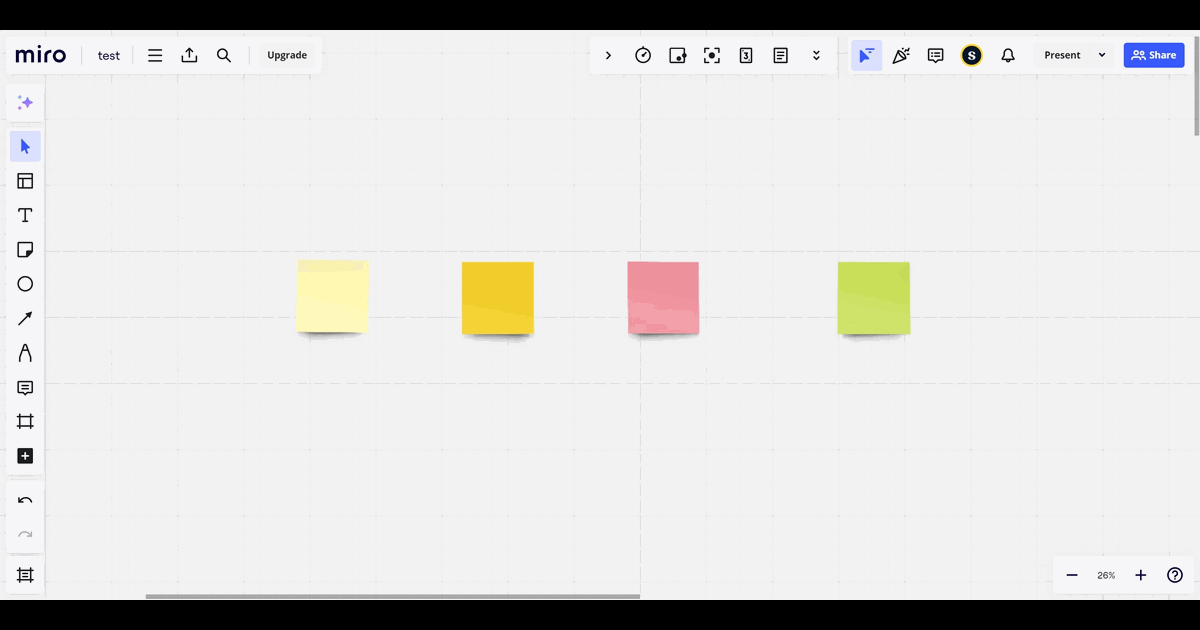Open the focus frame icon
Image resolution: width=1200 pixels, height=630 pixels.
(712, 56)
